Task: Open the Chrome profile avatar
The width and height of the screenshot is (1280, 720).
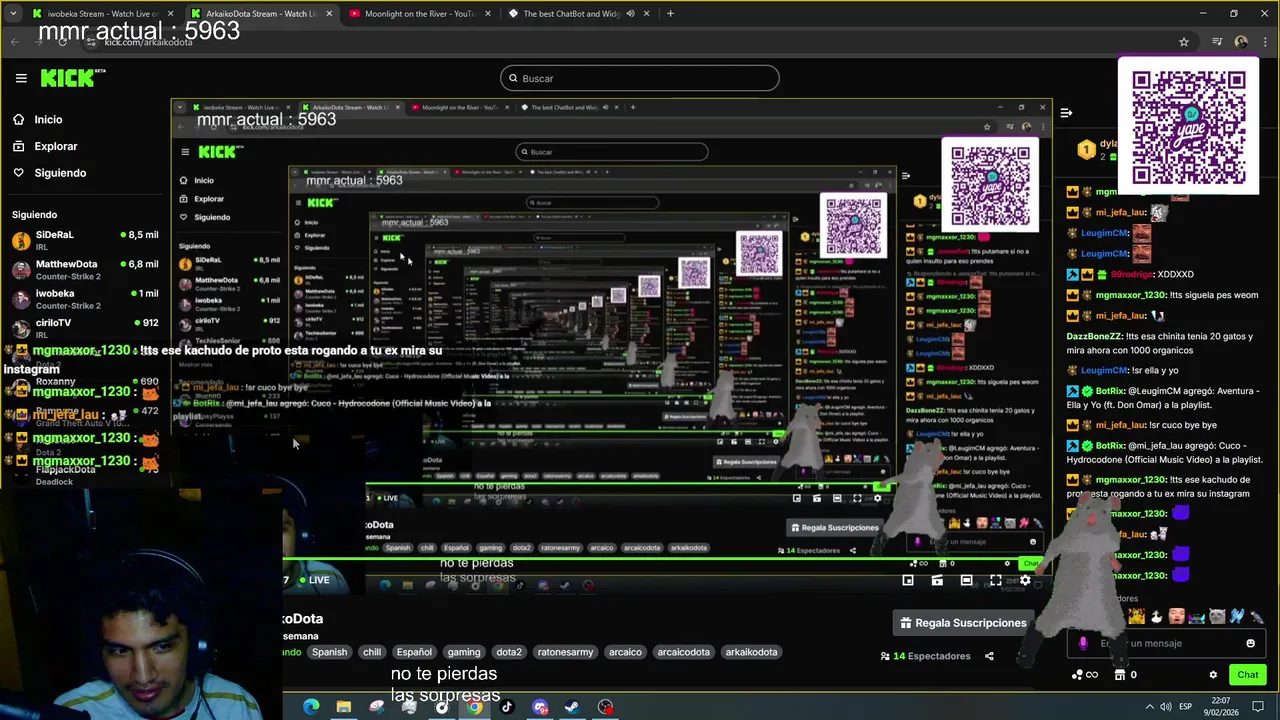Action: (1241, 42)
